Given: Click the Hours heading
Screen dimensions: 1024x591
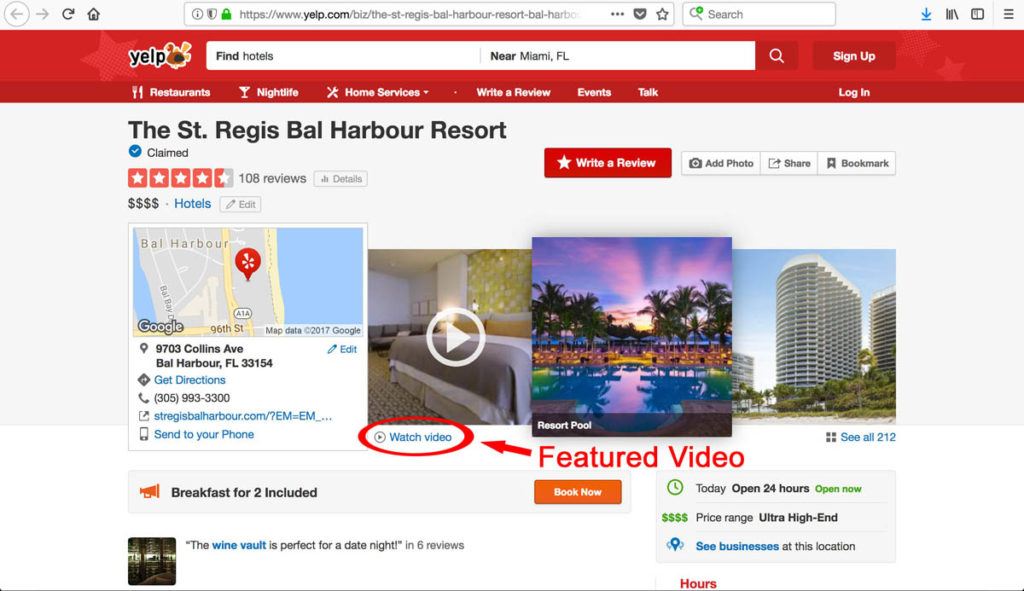Looking at the screenshot, I should [x=698, y=583].
